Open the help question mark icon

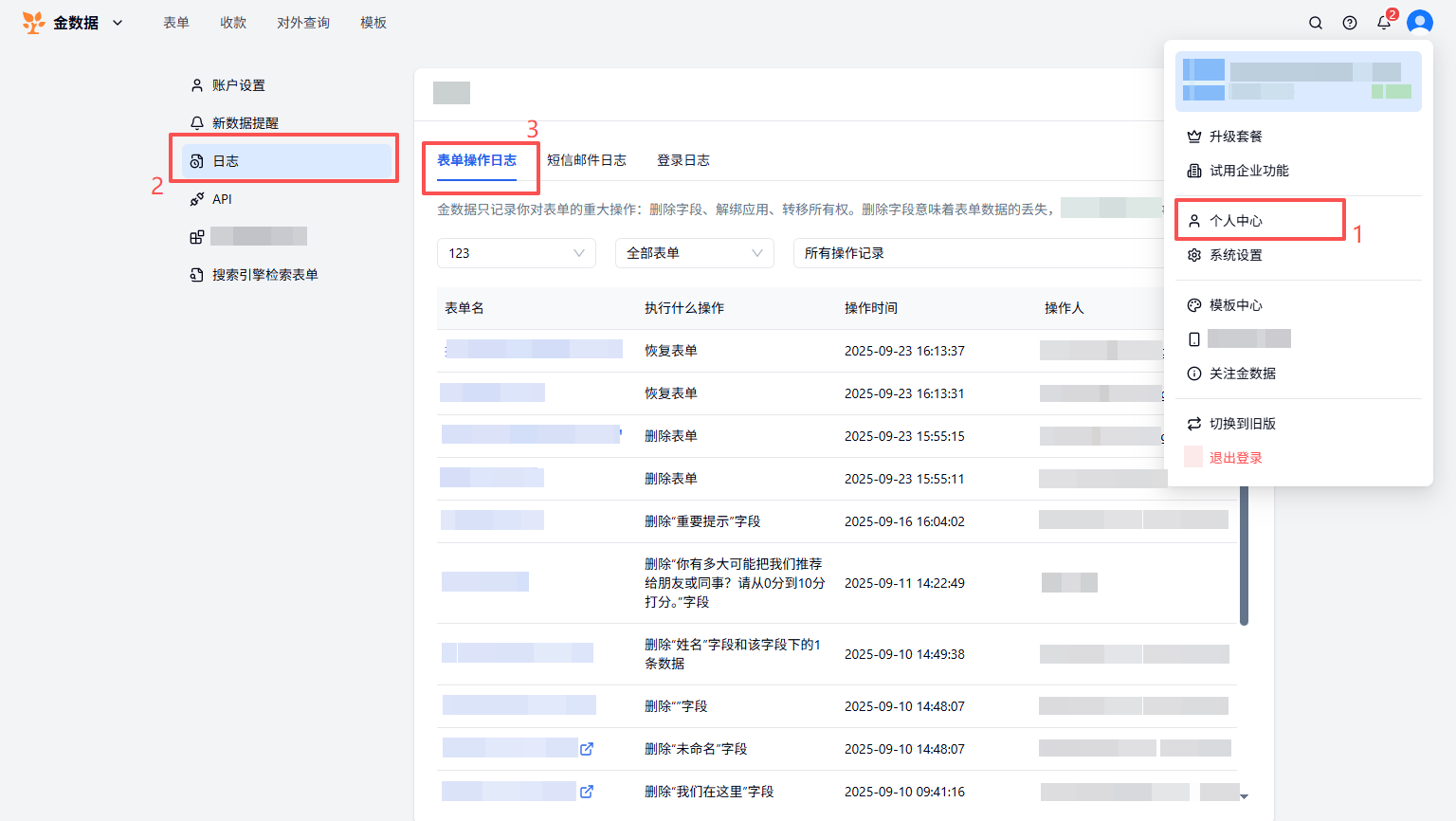click(1350, 23)
